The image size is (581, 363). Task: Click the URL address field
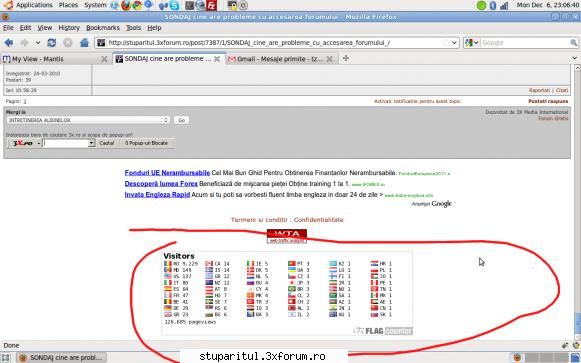pos(276,43)
